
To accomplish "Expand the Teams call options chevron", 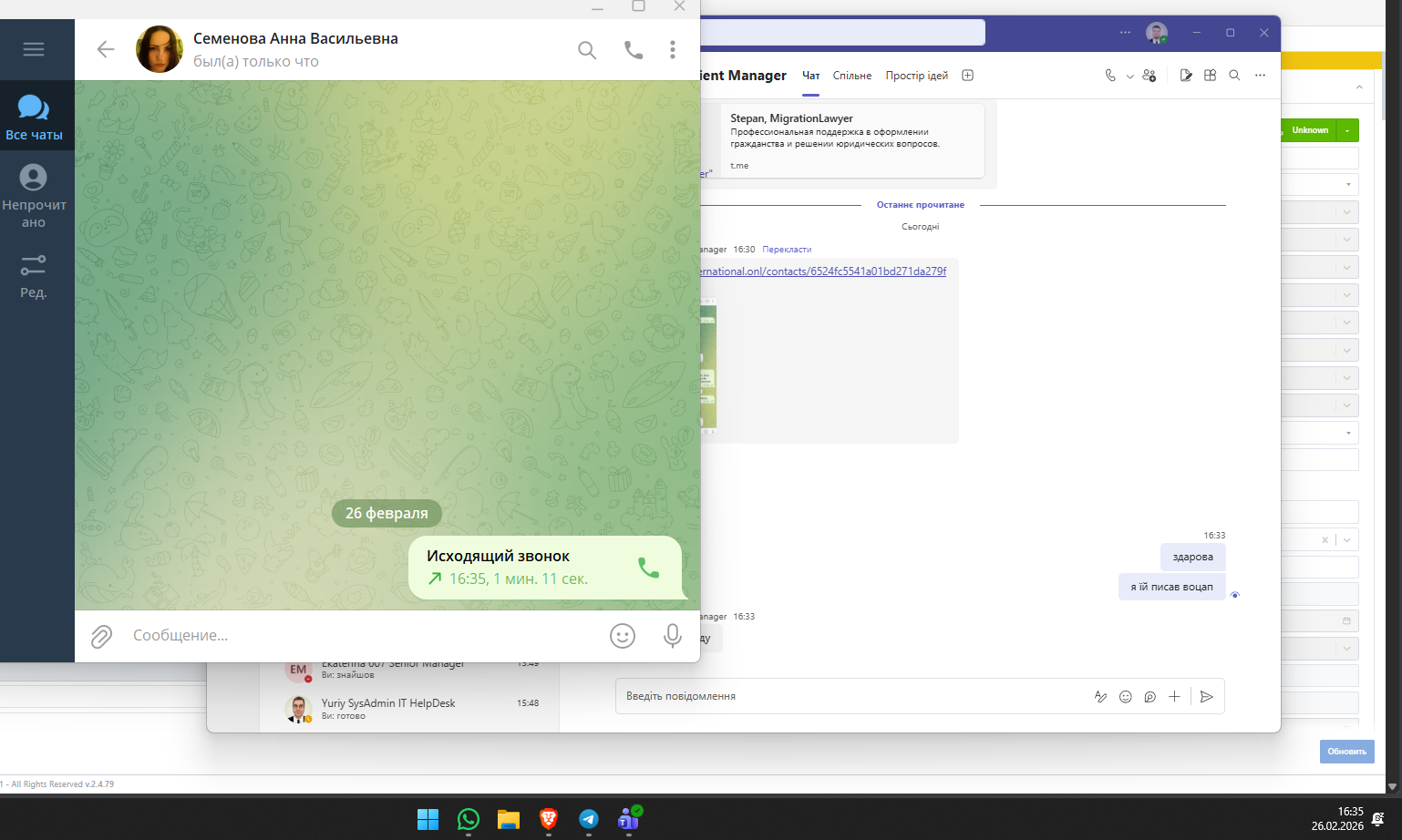I will tap(1129, 77).
